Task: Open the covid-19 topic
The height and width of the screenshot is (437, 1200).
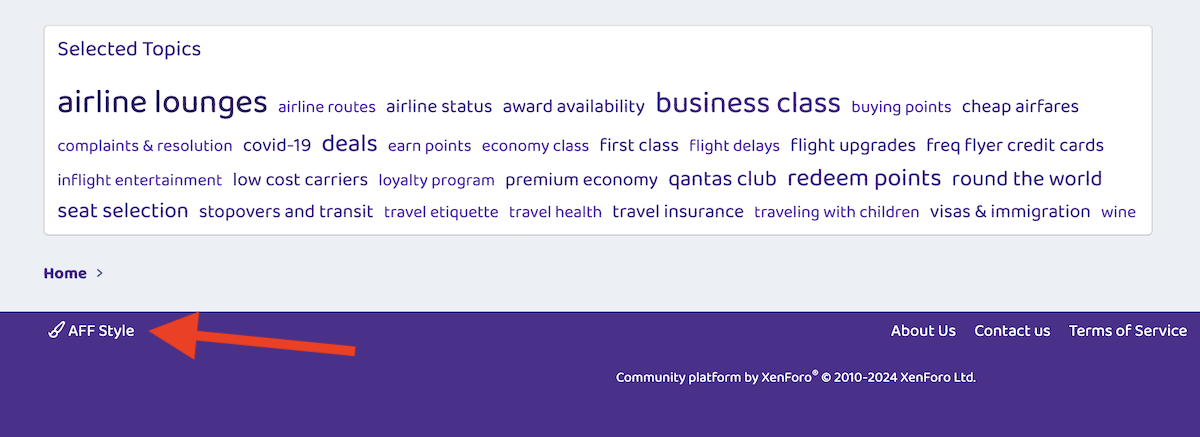Action: (277, 145)
